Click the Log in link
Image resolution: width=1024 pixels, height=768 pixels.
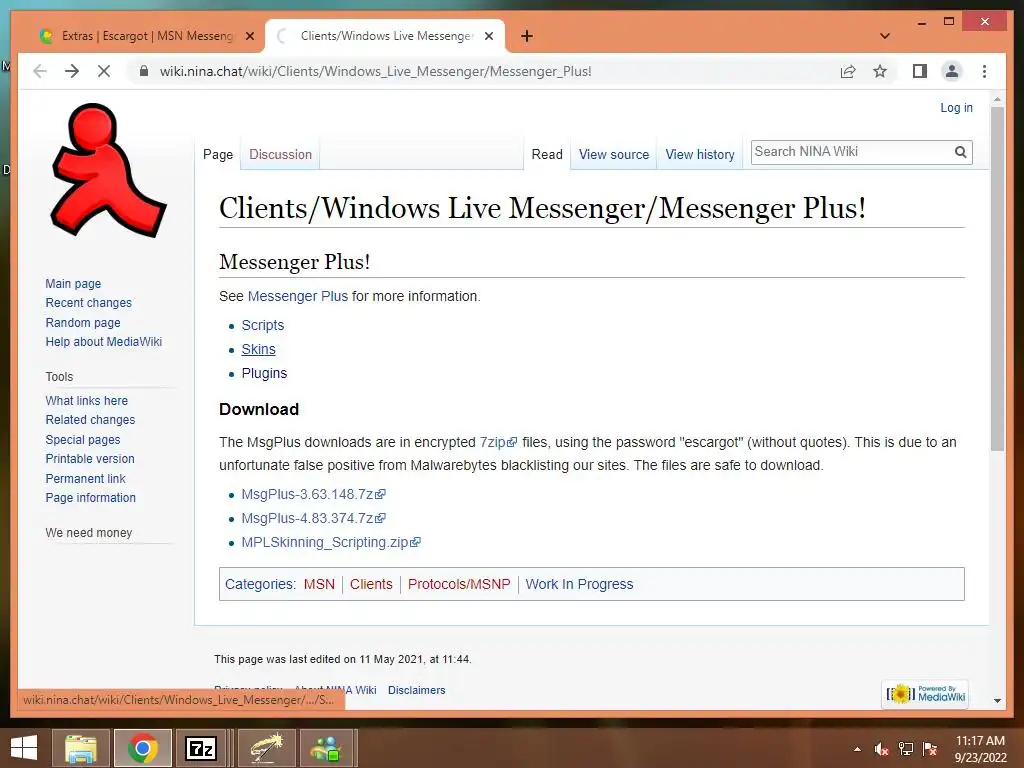click(x=956, y=108)
